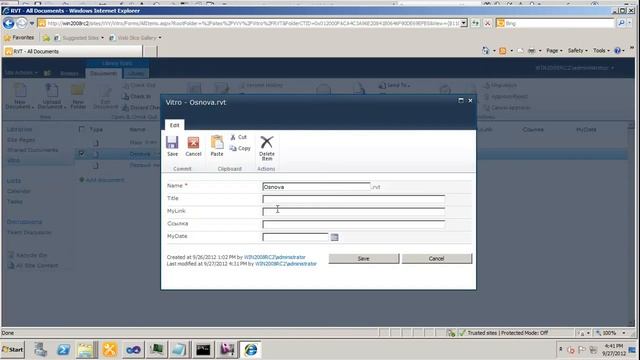Click the Home icon in the IE command bar
This screenshot has width=640, height=360.
pyautogui.click(x=485, y=51)
